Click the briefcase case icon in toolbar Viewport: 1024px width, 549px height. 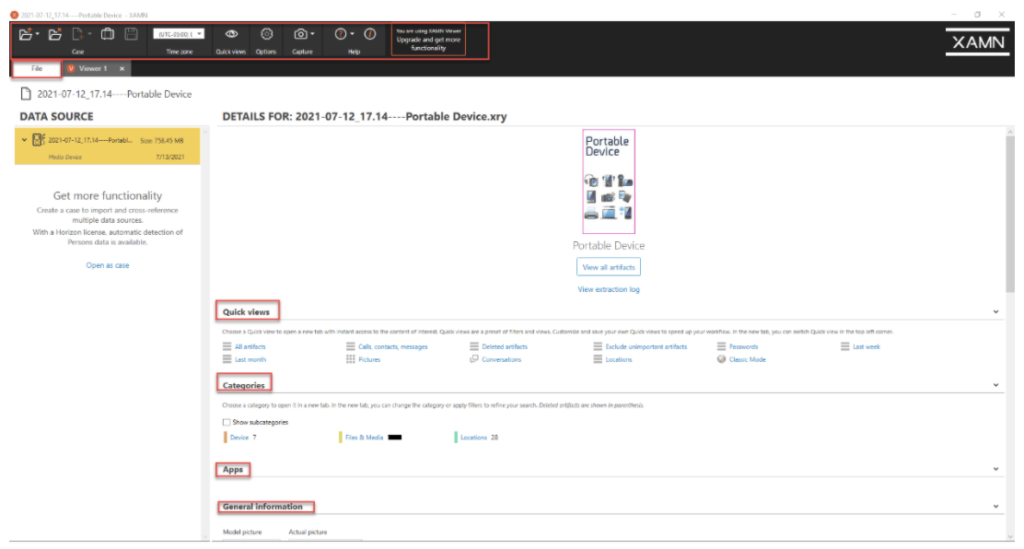(x=107, y=34)
